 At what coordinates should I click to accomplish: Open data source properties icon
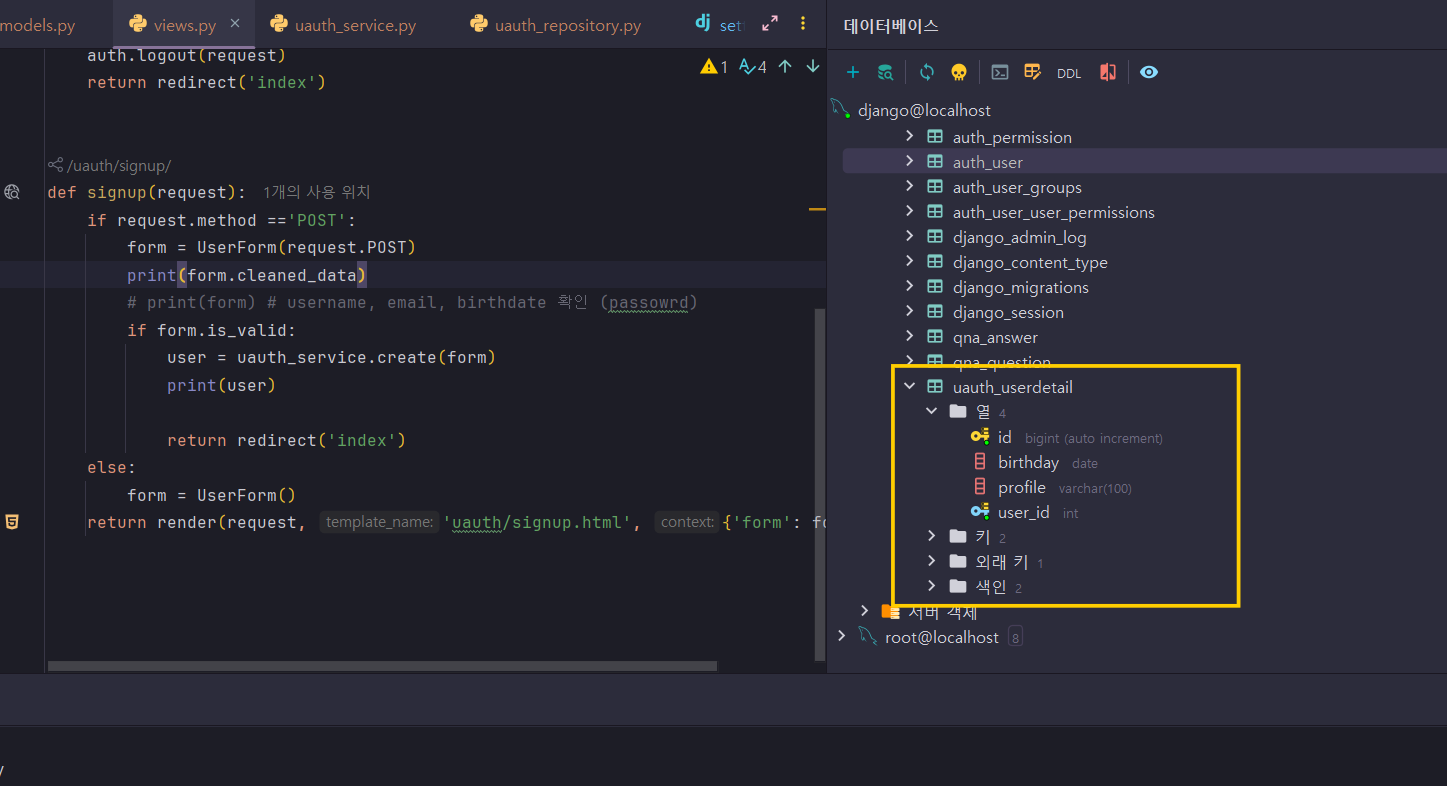885,72
